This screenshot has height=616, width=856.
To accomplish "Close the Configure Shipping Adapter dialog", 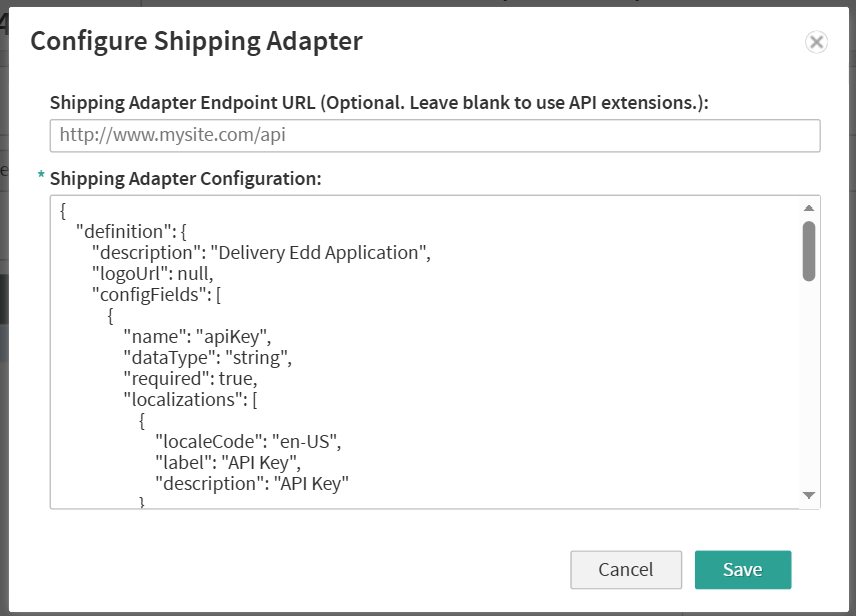I will tap(816, 42).
